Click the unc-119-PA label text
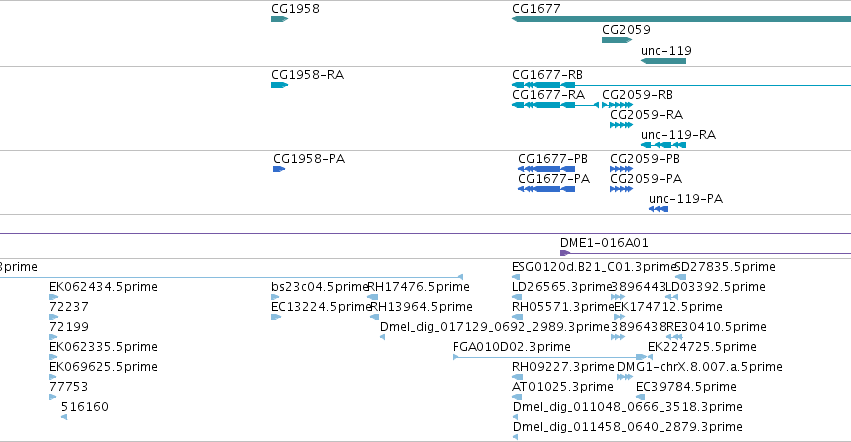851x442 pixels. 686,199
